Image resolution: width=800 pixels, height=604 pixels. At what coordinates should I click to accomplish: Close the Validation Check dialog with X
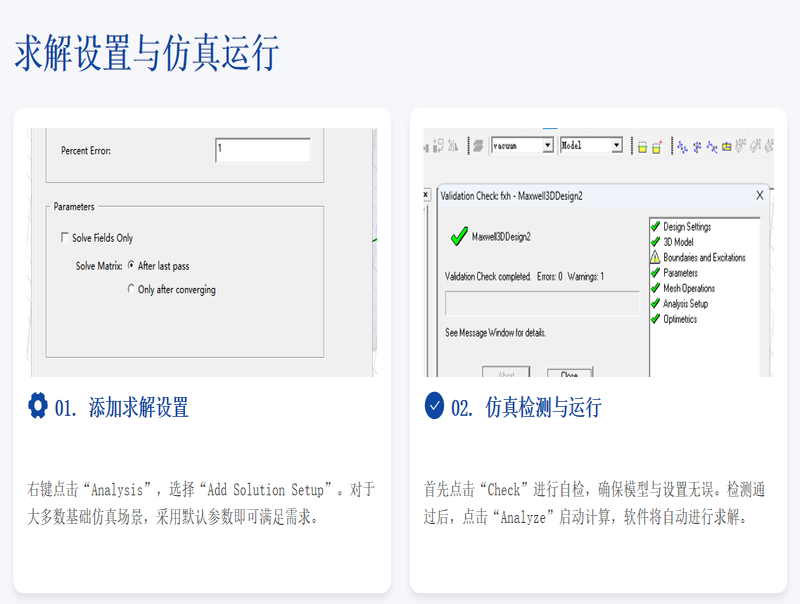point(759,195)
